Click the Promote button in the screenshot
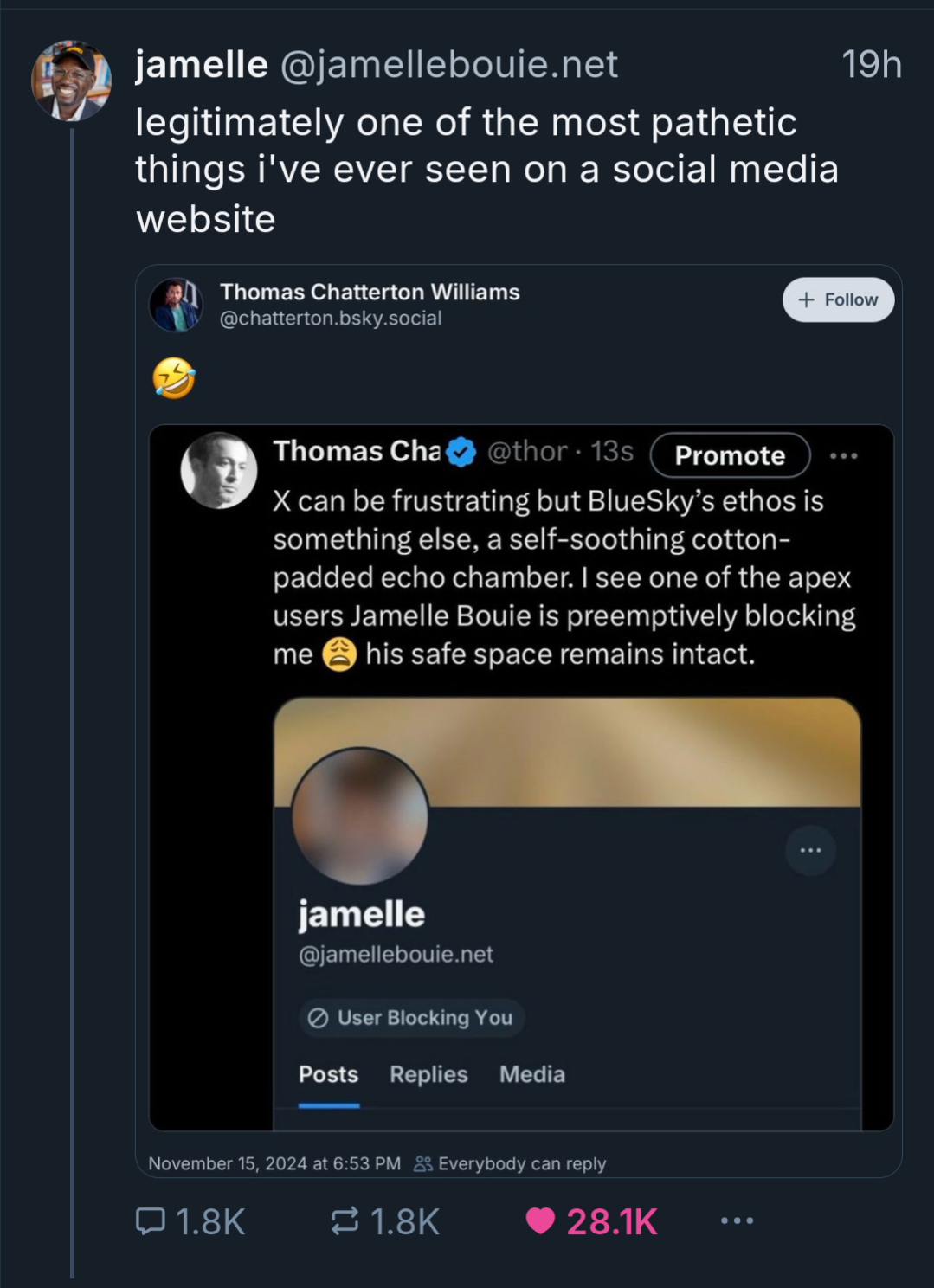Screen dimensions: 934x1288 click(x=730, y=455)
